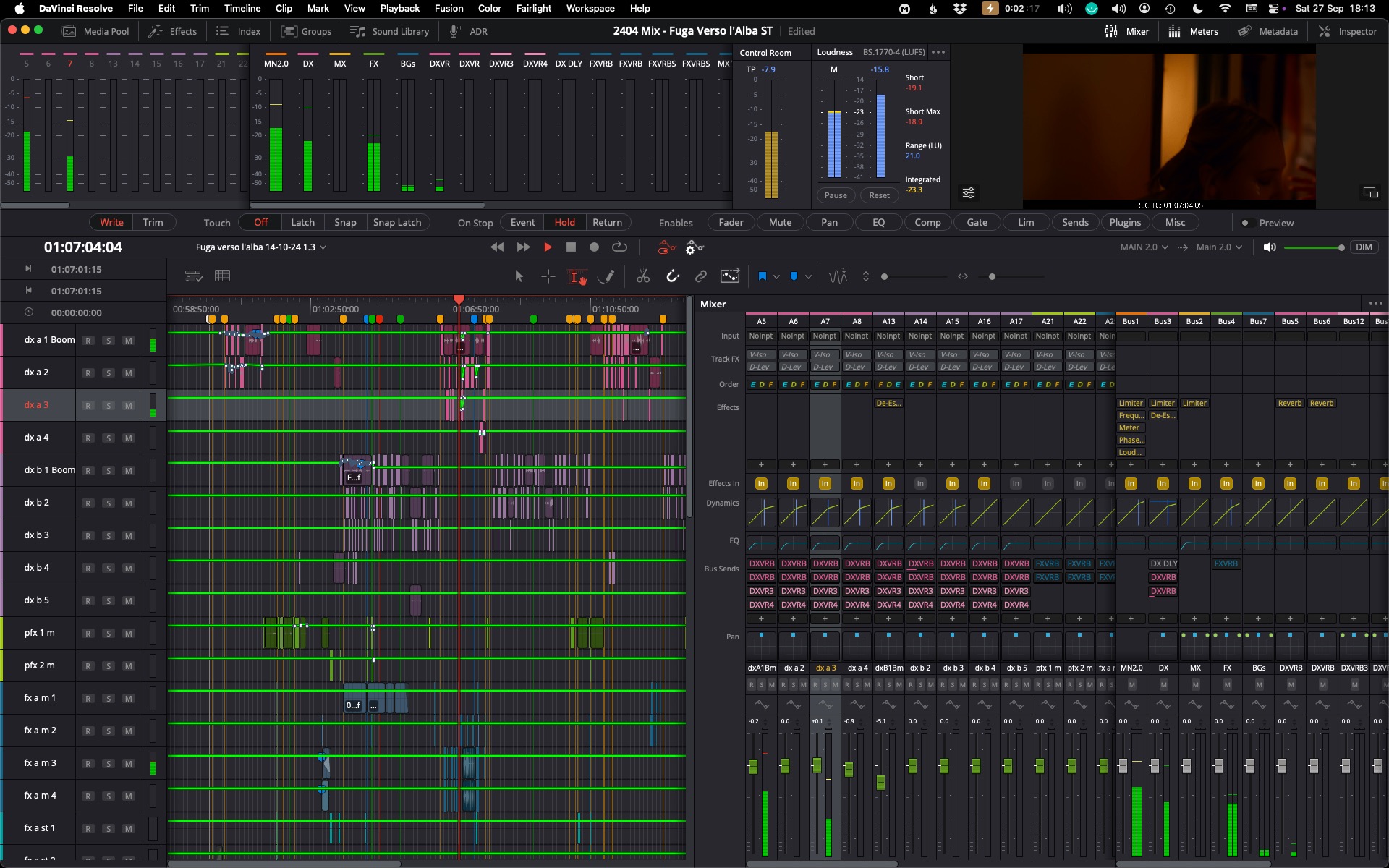Click the link selection chain icon

click(700, 276)
